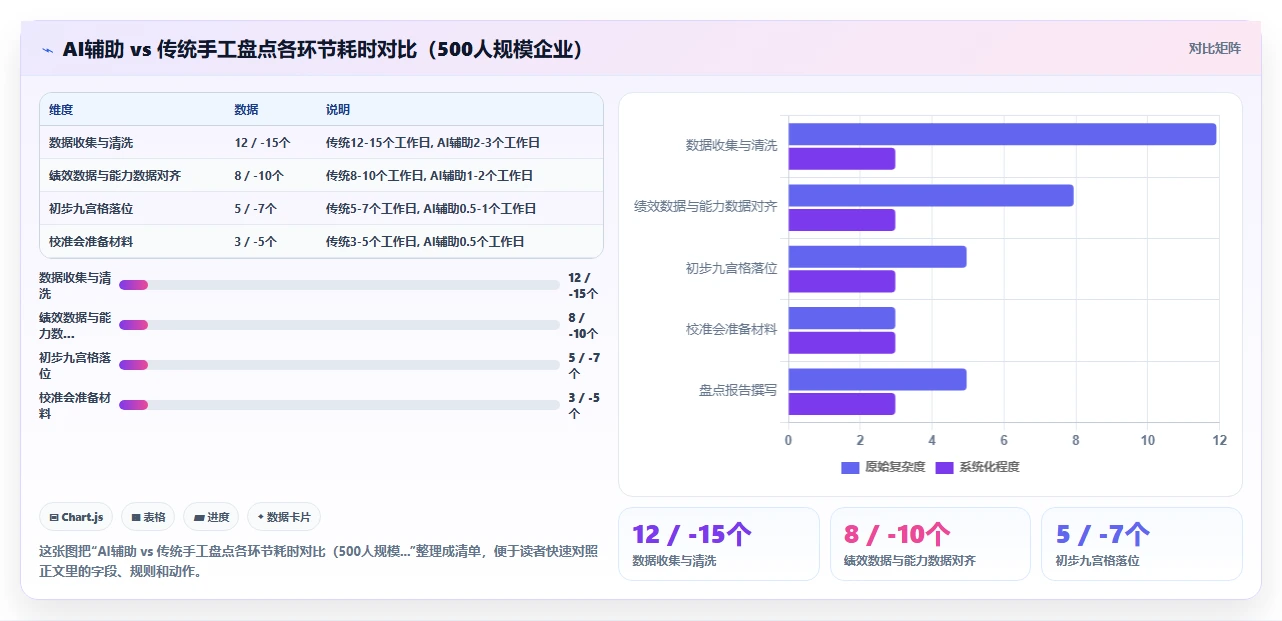1282x621 pixels.
Task: Click x-axis tick value 12
Action: [1219, 440]
